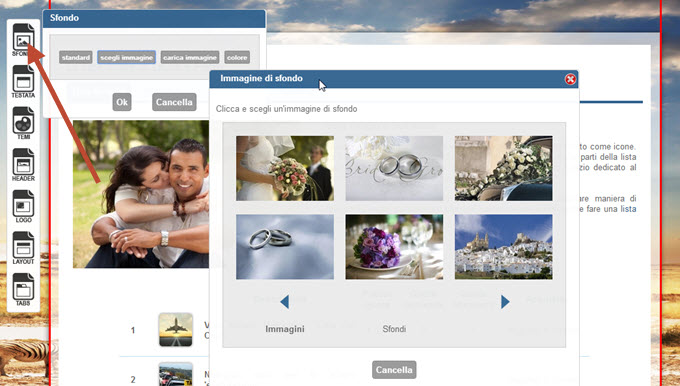This screenshot has width=680, height=386.
Task: Click the airplane icon in row 1
Action: coord(176,330)
